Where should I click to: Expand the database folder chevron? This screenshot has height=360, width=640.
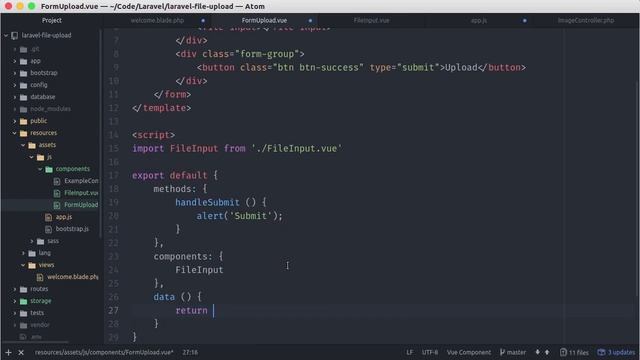15,97
